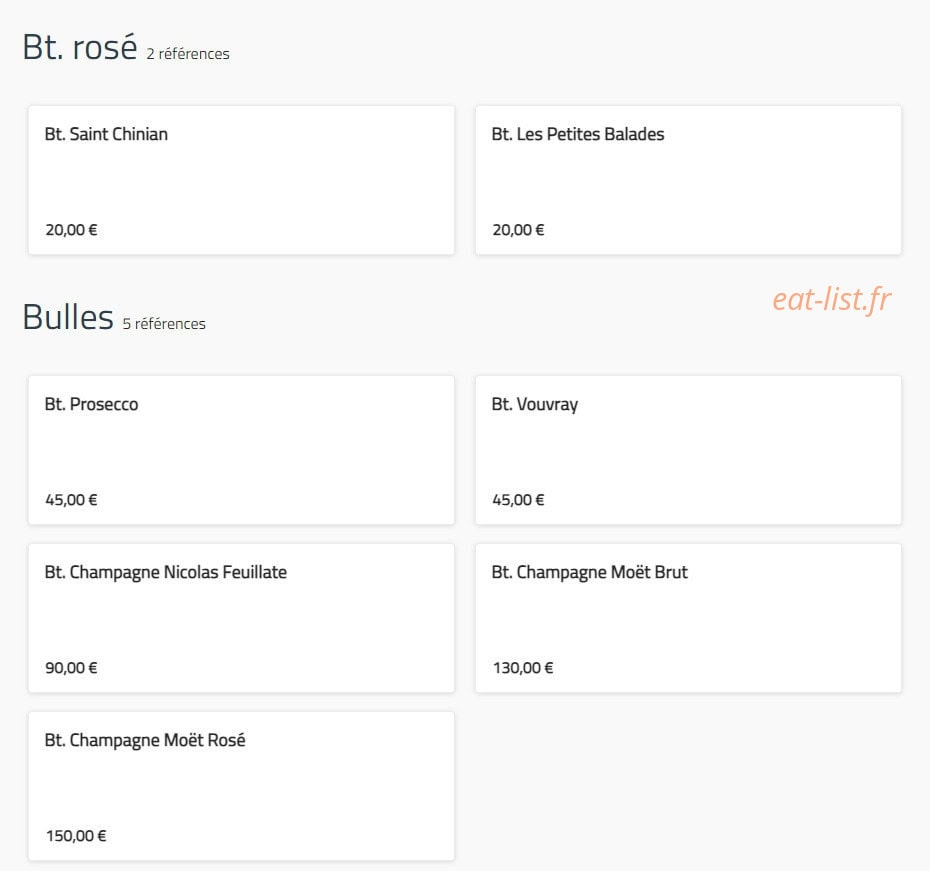The image size is (930, 871).
Task: Click the Bulles section heading
Action: point(68,317)
